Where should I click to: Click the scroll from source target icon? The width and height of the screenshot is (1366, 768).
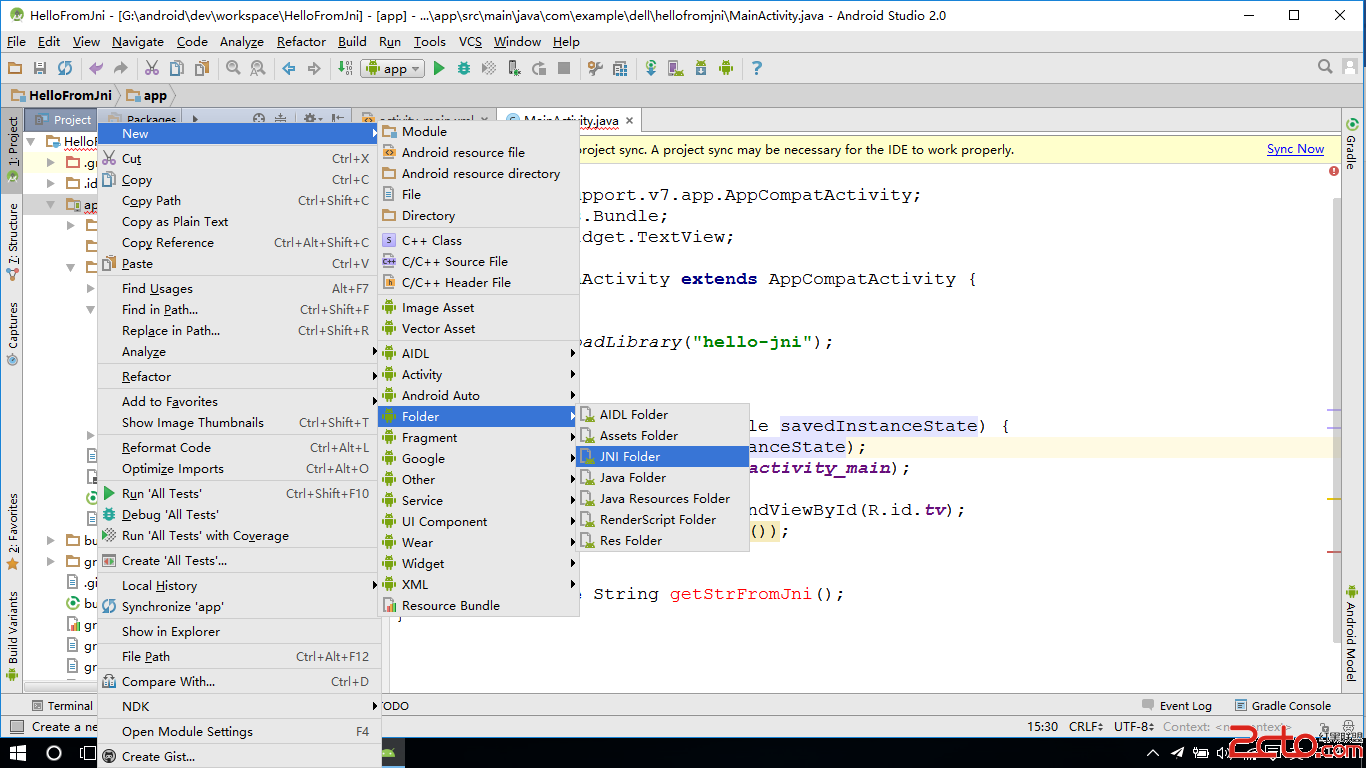tap(259, 119)
